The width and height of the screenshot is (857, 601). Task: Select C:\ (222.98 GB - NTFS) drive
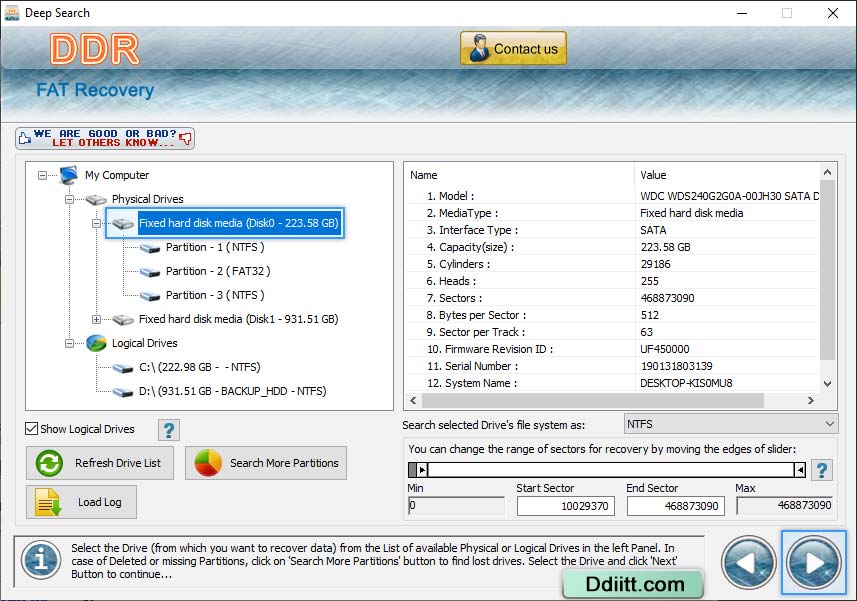click(x=199, y=367)
